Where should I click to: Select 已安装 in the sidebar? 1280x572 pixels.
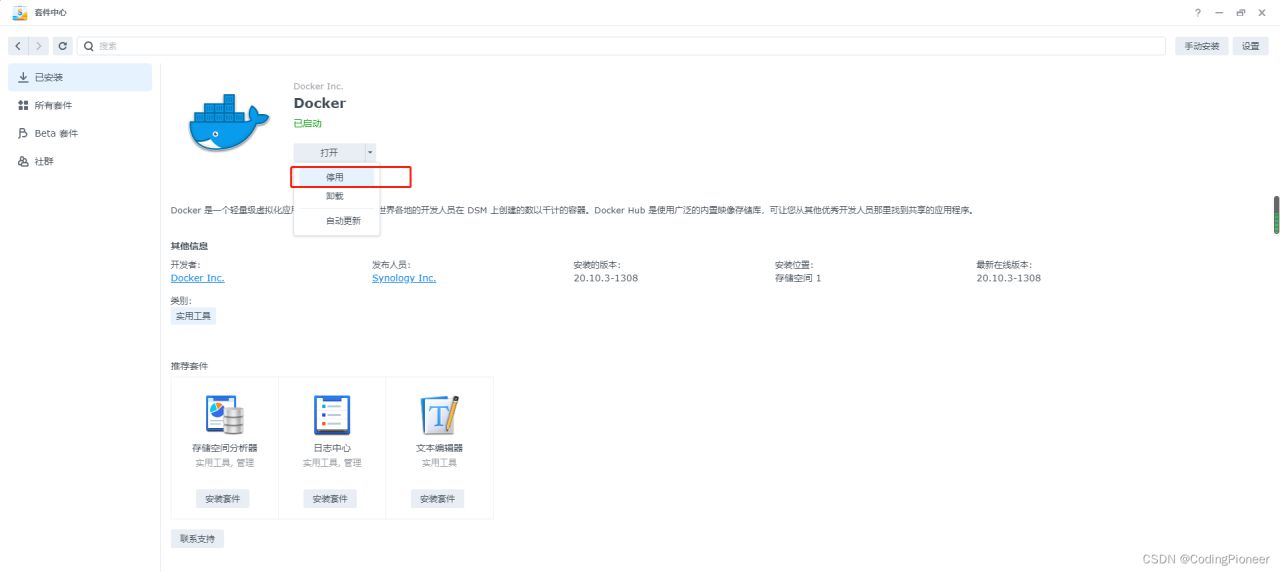(x=80, y=77)
